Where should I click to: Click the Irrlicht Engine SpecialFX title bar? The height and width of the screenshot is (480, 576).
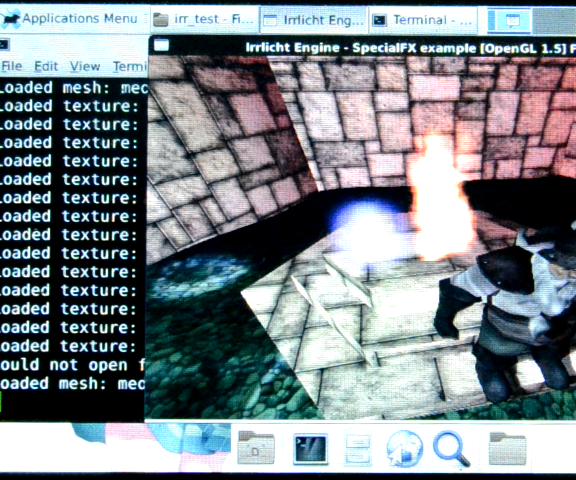(x=362, y=47)
